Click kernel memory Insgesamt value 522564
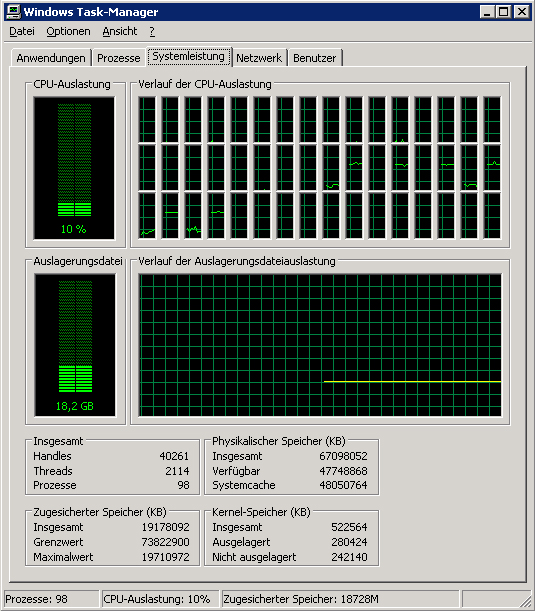Screen dimensions: 535x611 (x=349, y=527)
